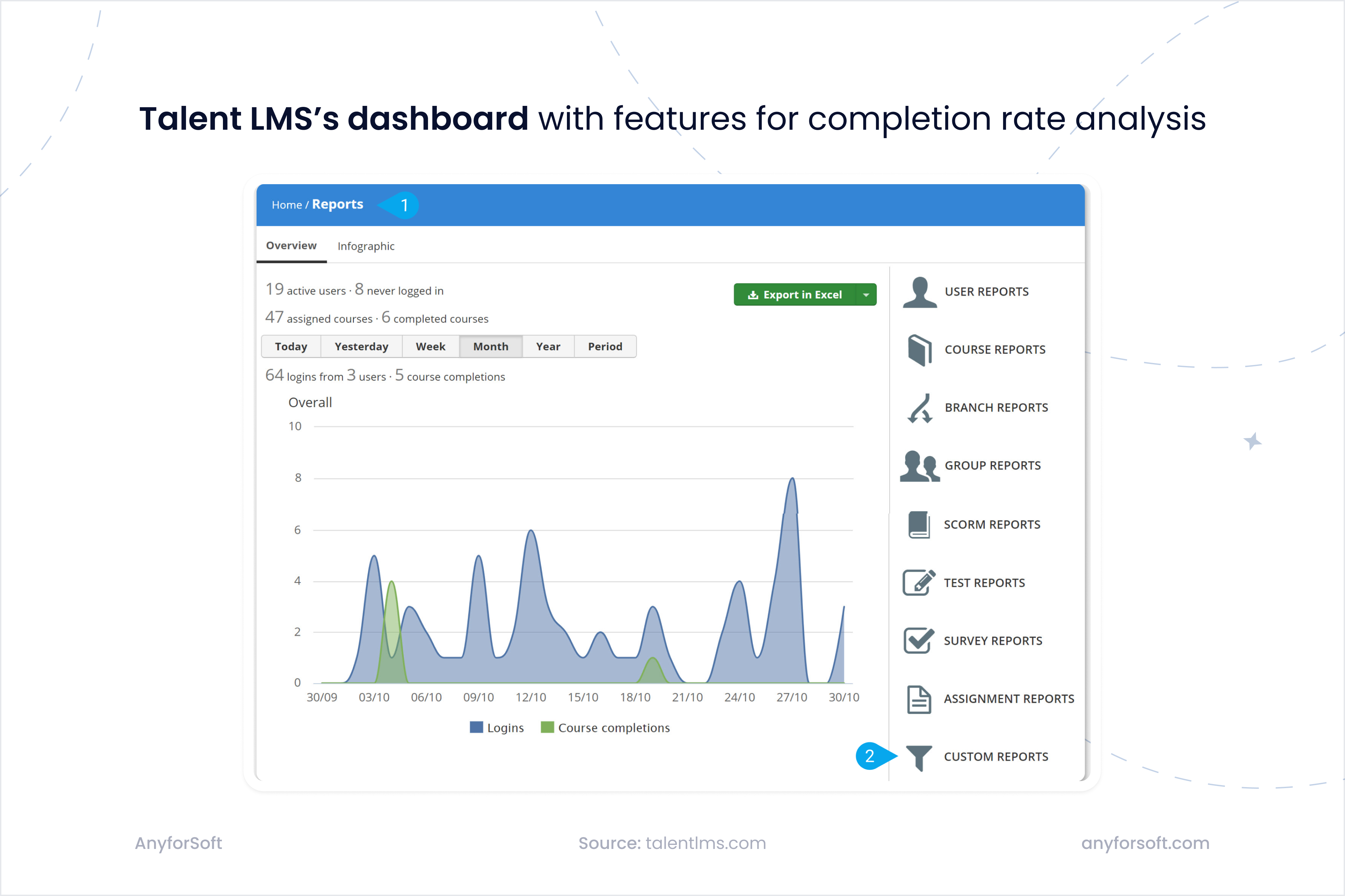Viewport: 1345px width, 896px height.
Task: Toggle the Logins blue legend swatch
Action: pos(476,727)
